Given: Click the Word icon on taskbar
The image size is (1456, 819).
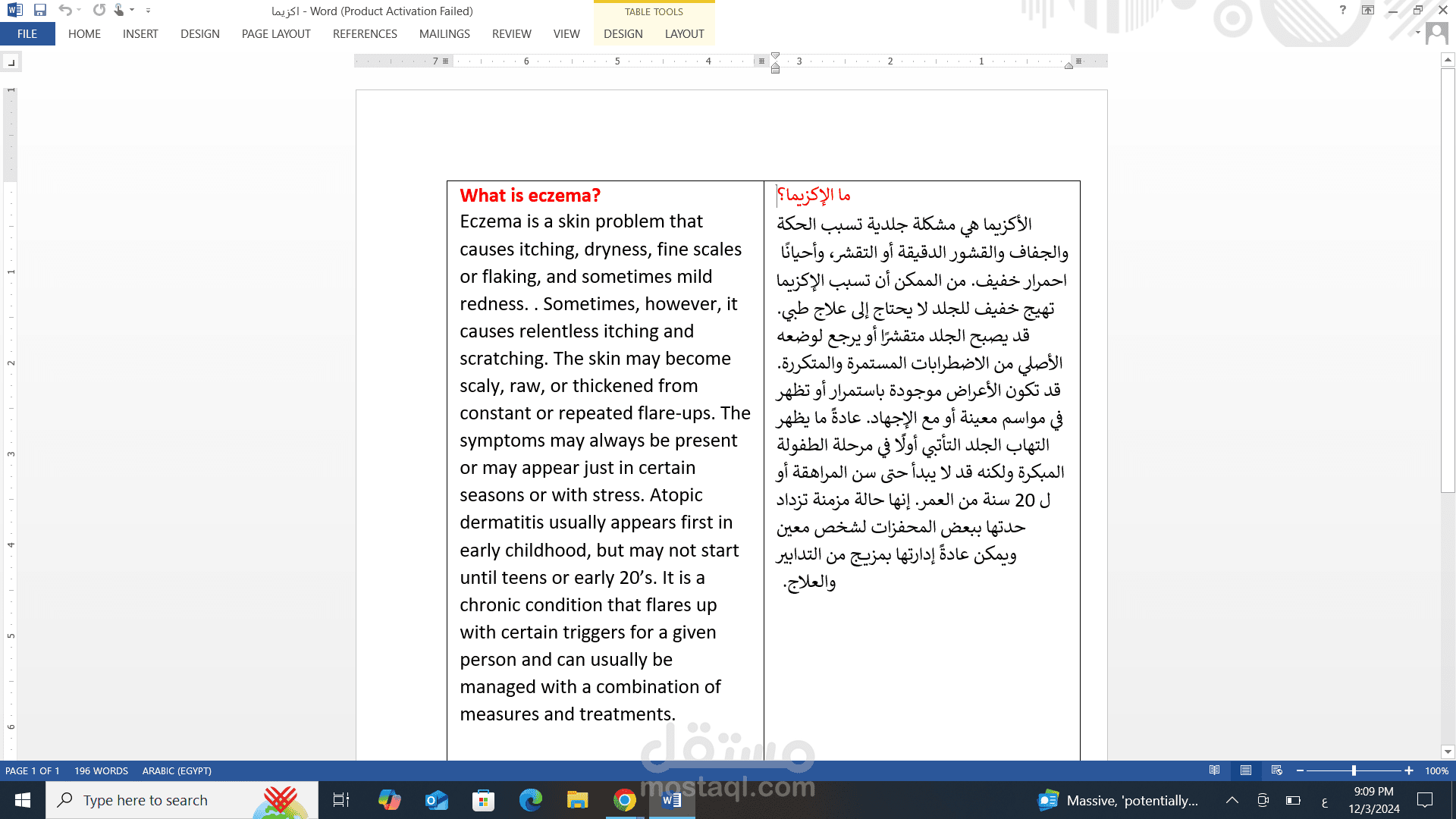Looking at the screenshot, I should (x=671, y=800).
